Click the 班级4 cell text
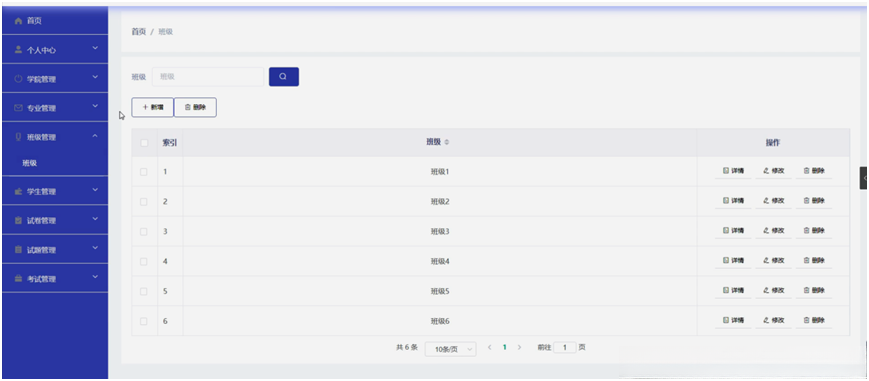 tap(439, 261)
